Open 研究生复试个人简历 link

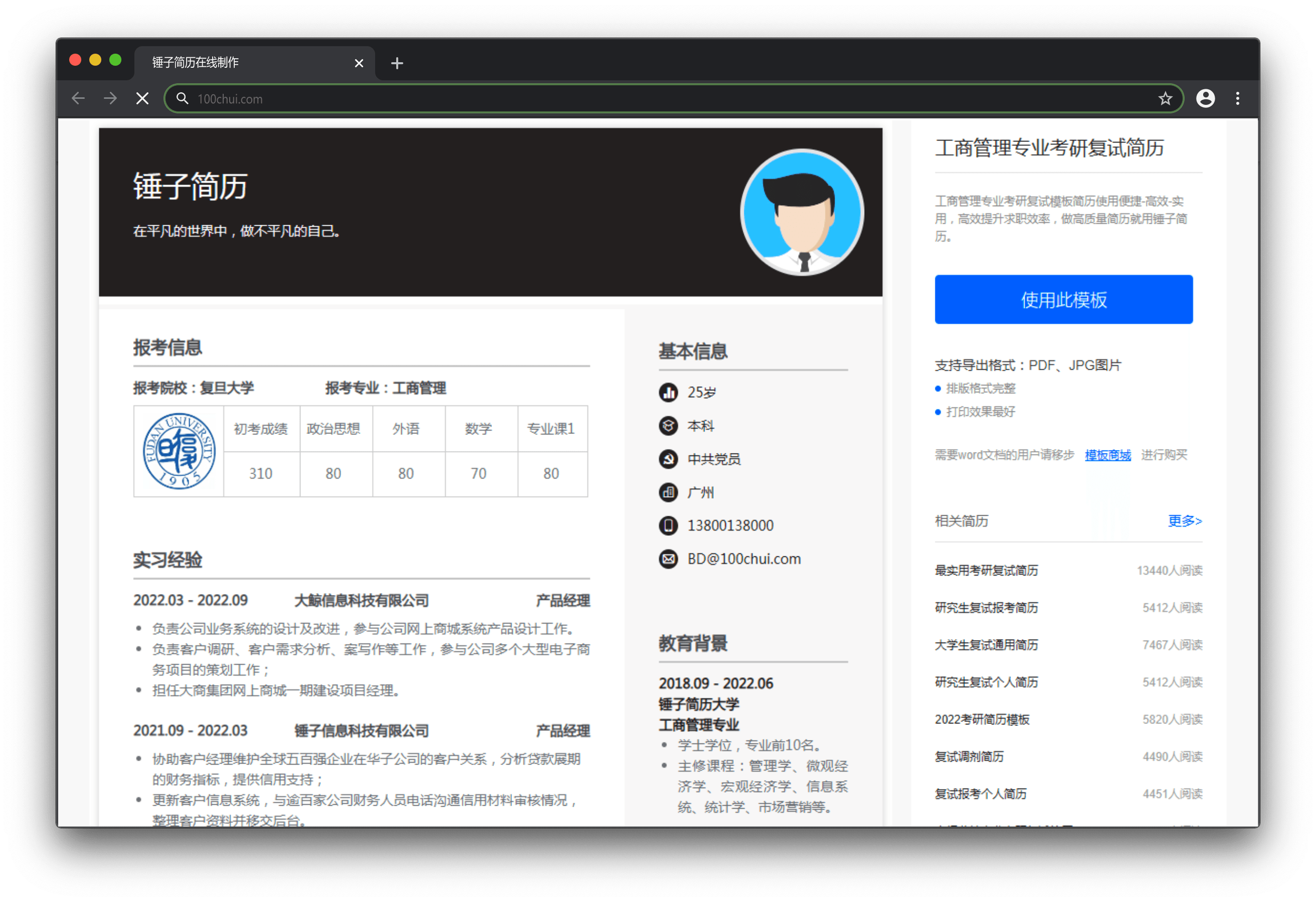pos(986,682)
